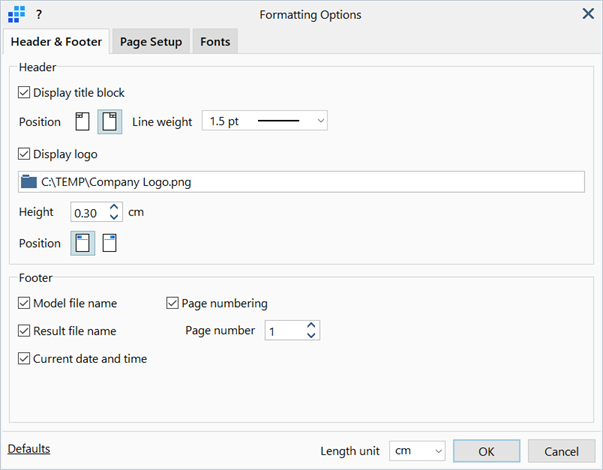603x470 pixels.
Task: Click the help question mark icon
Action: coord(38,15)
